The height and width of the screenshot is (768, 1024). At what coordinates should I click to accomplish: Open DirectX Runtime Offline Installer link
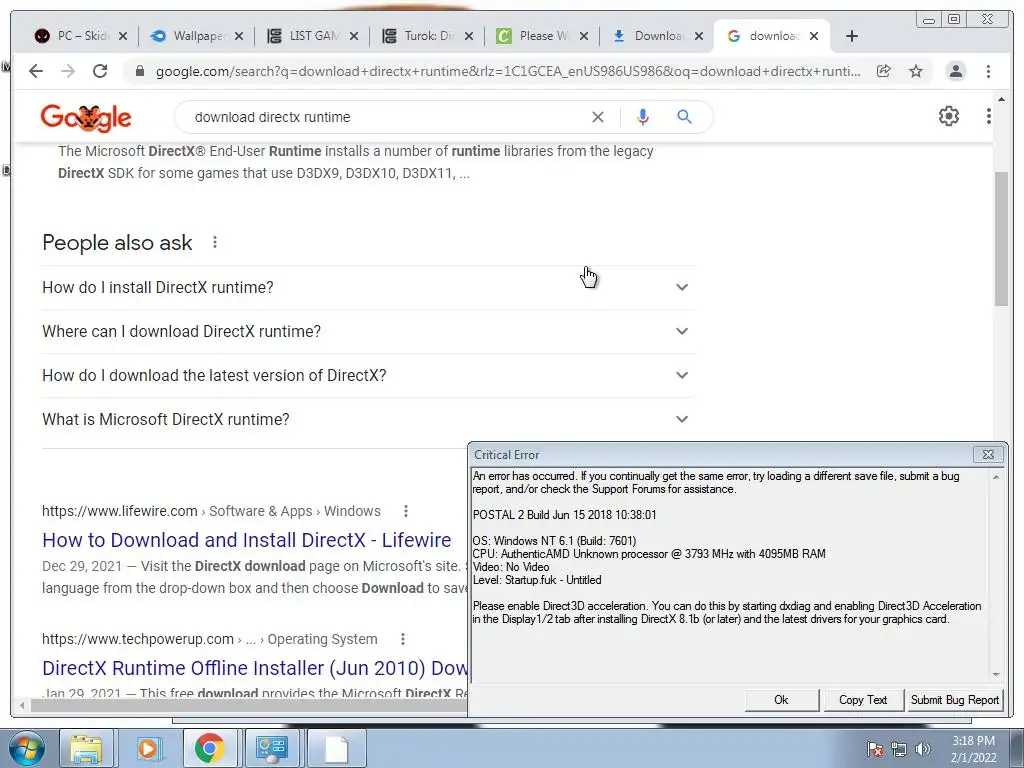[x=255, y=668]
